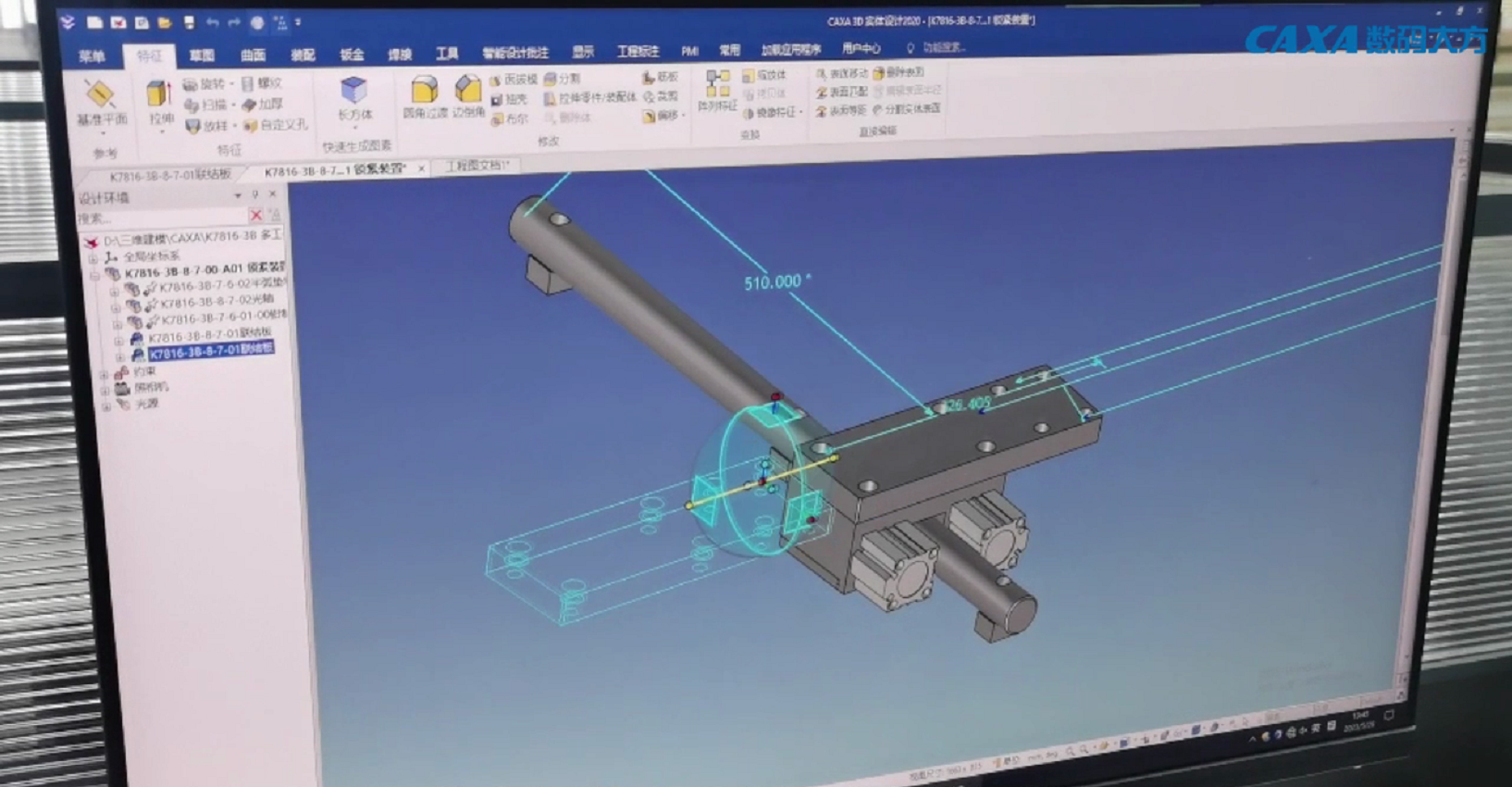Click the 分割实体表面 tool
The image size is (1512, 787).
(907, 108)
